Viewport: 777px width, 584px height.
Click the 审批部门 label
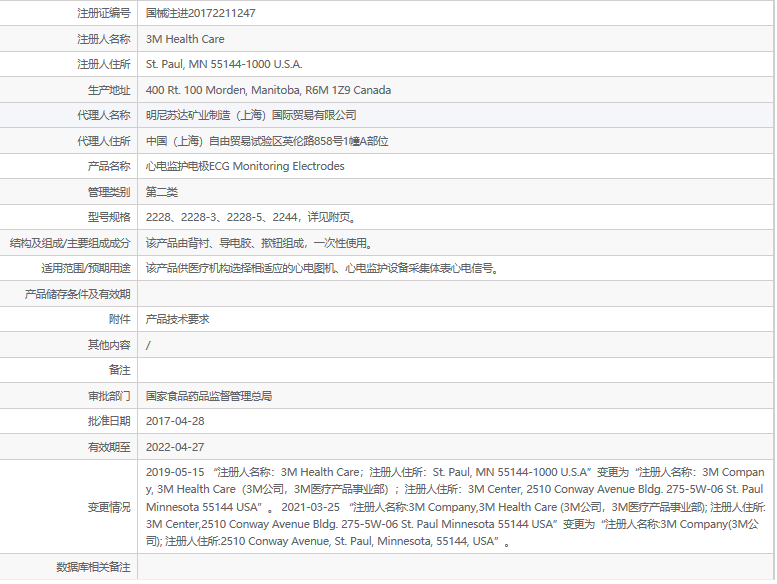point(109,396)
